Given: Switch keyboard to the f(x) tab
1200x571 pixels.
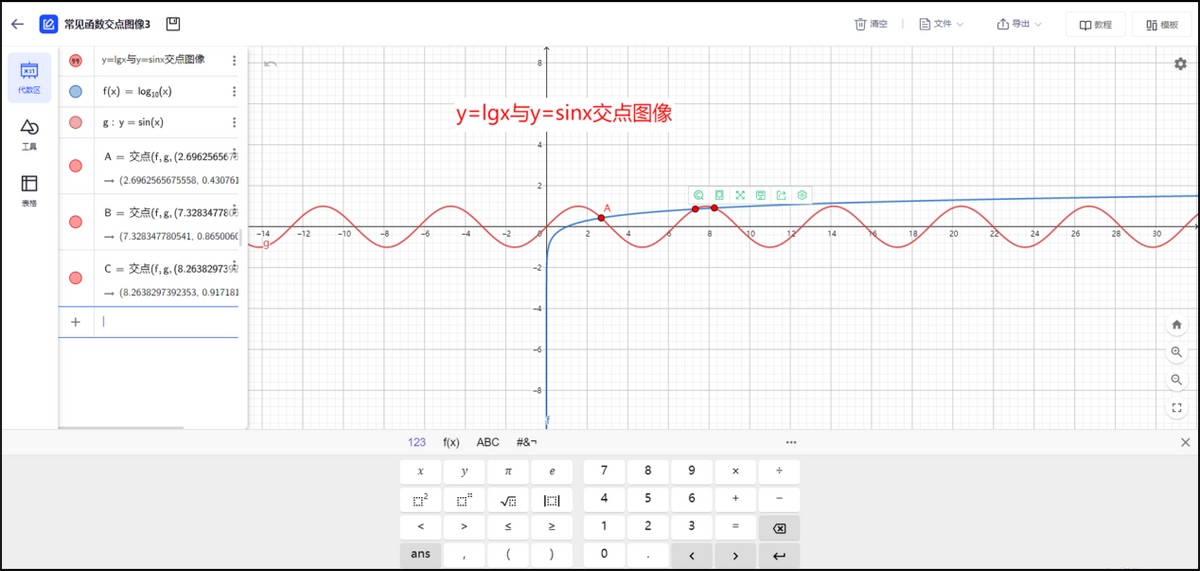Looking at the screenshot, I should [x=451, y=442].
